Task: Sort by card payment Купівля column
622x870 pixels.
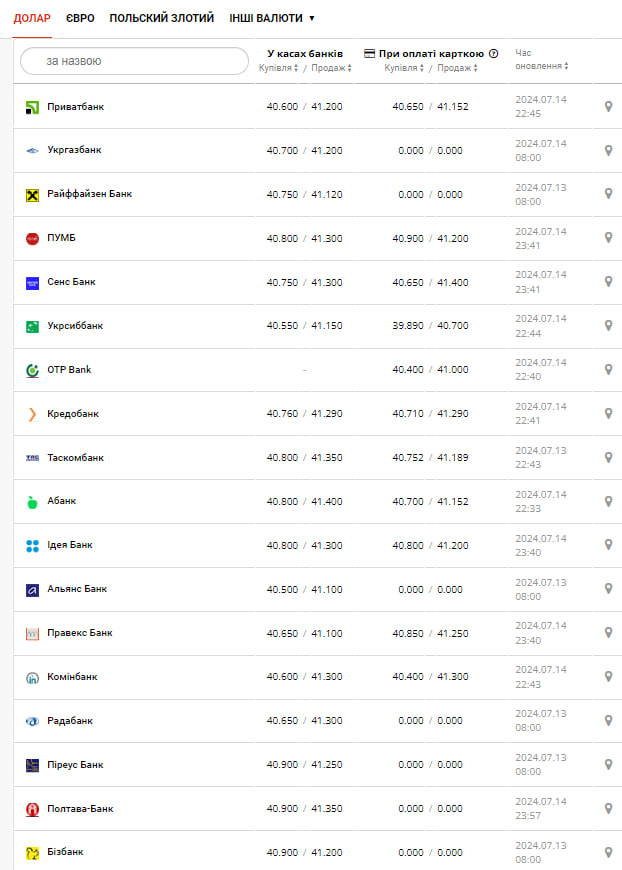Action: pos(404,68)
